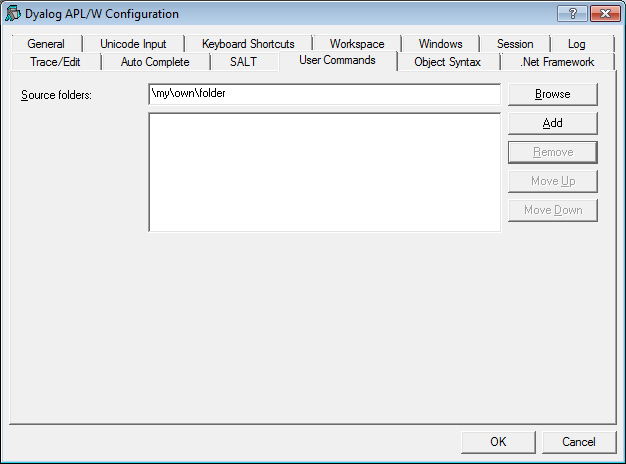Click the Dyalog APL title bar icon
626x464 pixels.
point(13,14)
